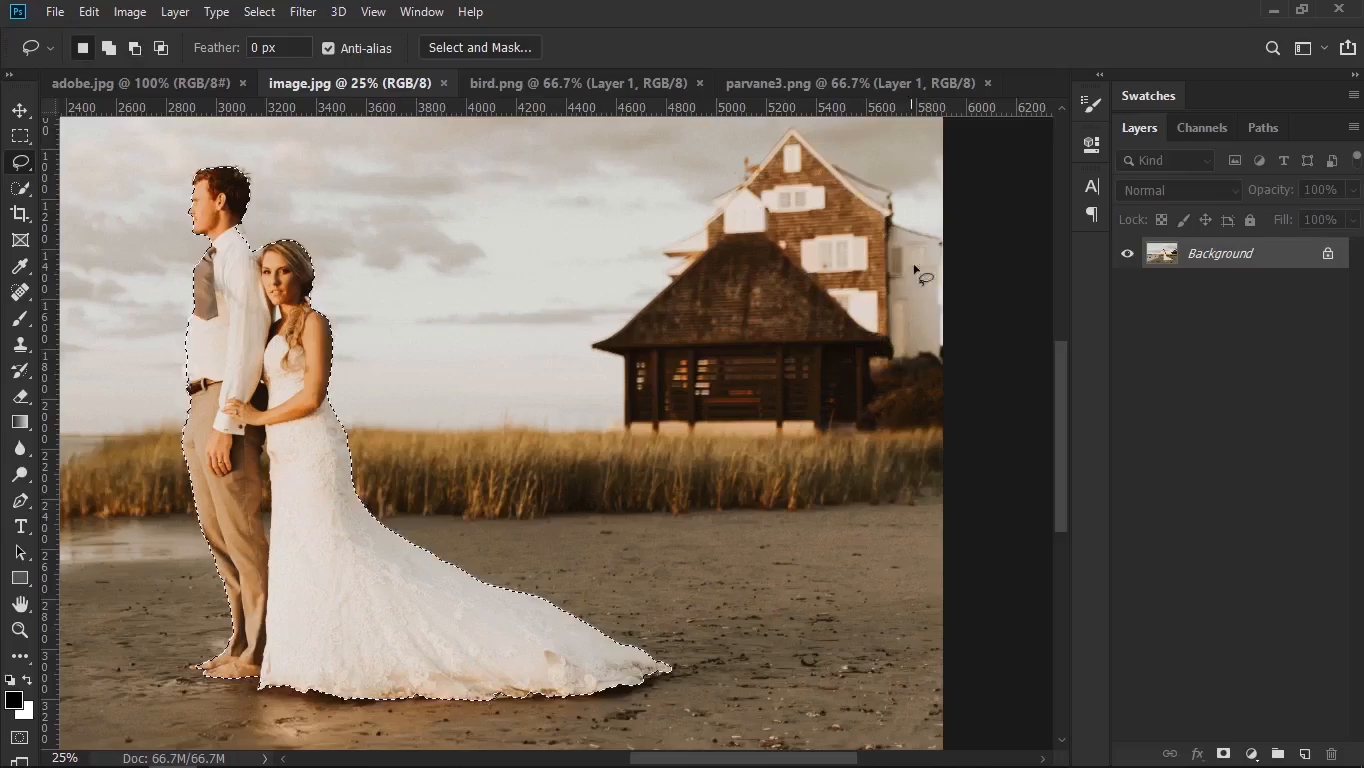Click the foreground color swatch
The height and width of the screenshot is (768, 1364).
point(14,700)
